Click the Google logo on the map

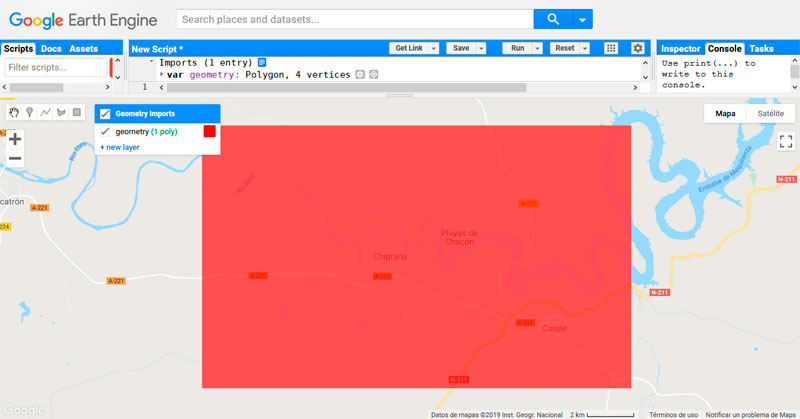click(23, 410)
